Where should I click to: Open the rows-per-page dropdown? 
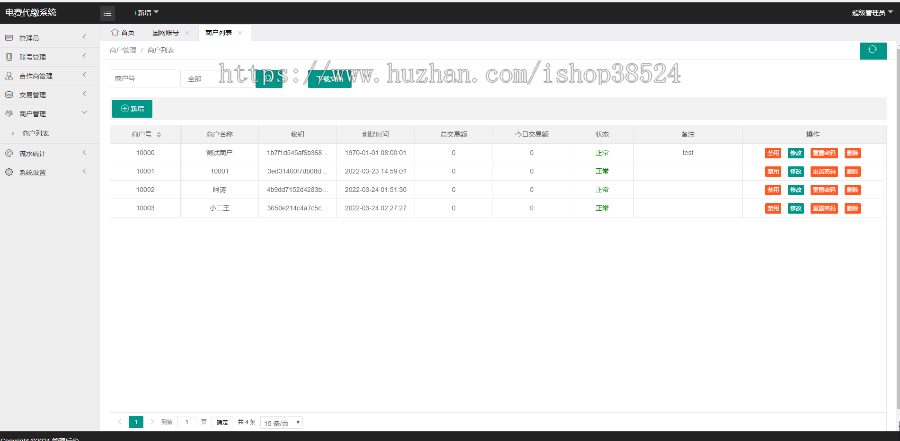point(282,423)
